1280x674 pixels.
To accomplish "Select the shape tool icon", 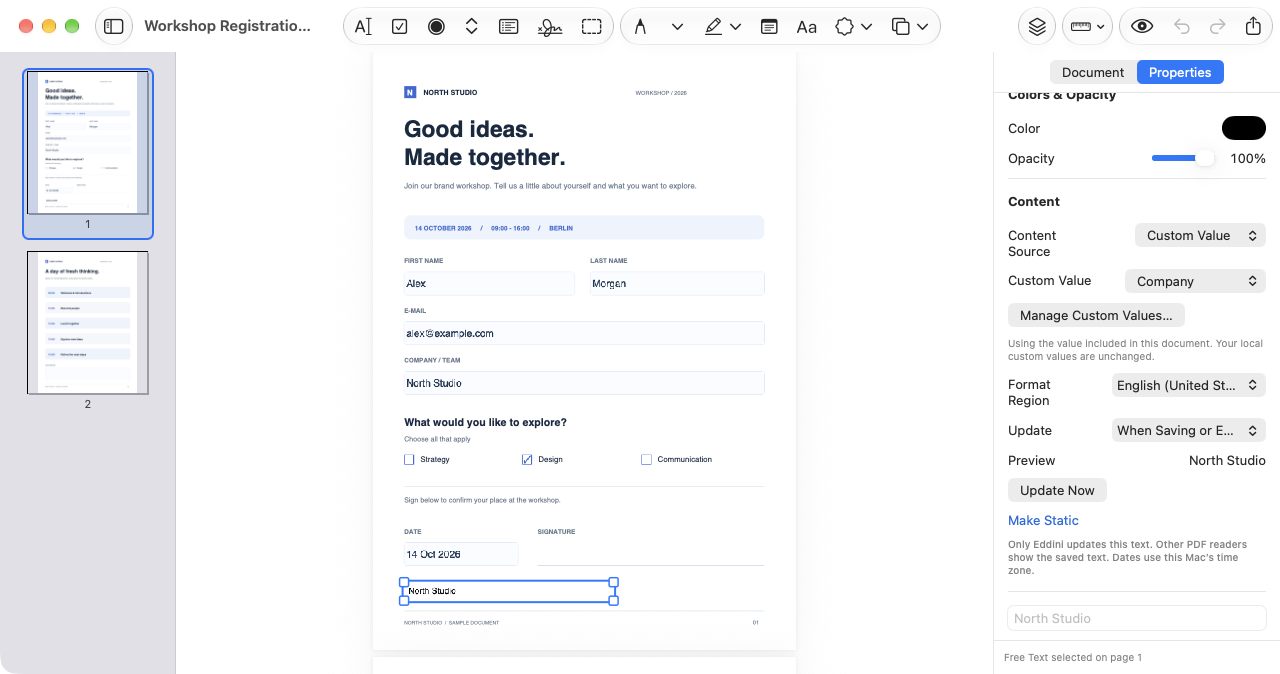I will [845, 27].
